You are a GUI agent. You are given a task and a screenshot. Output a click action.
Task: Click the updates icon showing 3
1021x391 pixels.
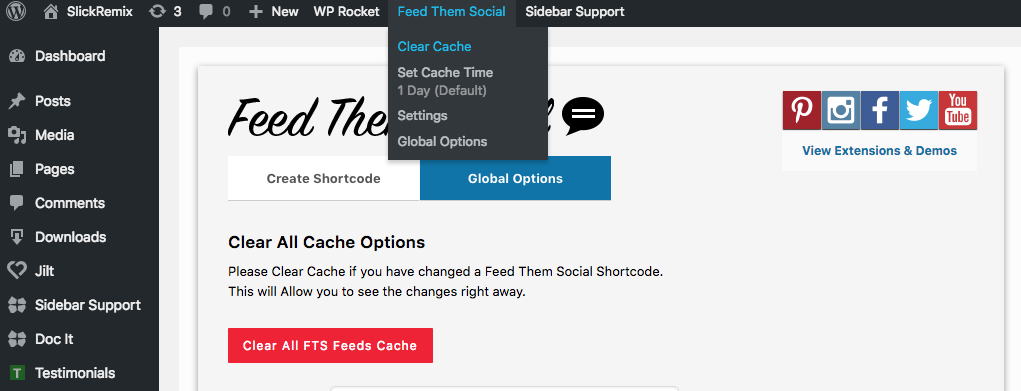click(157, 12)
